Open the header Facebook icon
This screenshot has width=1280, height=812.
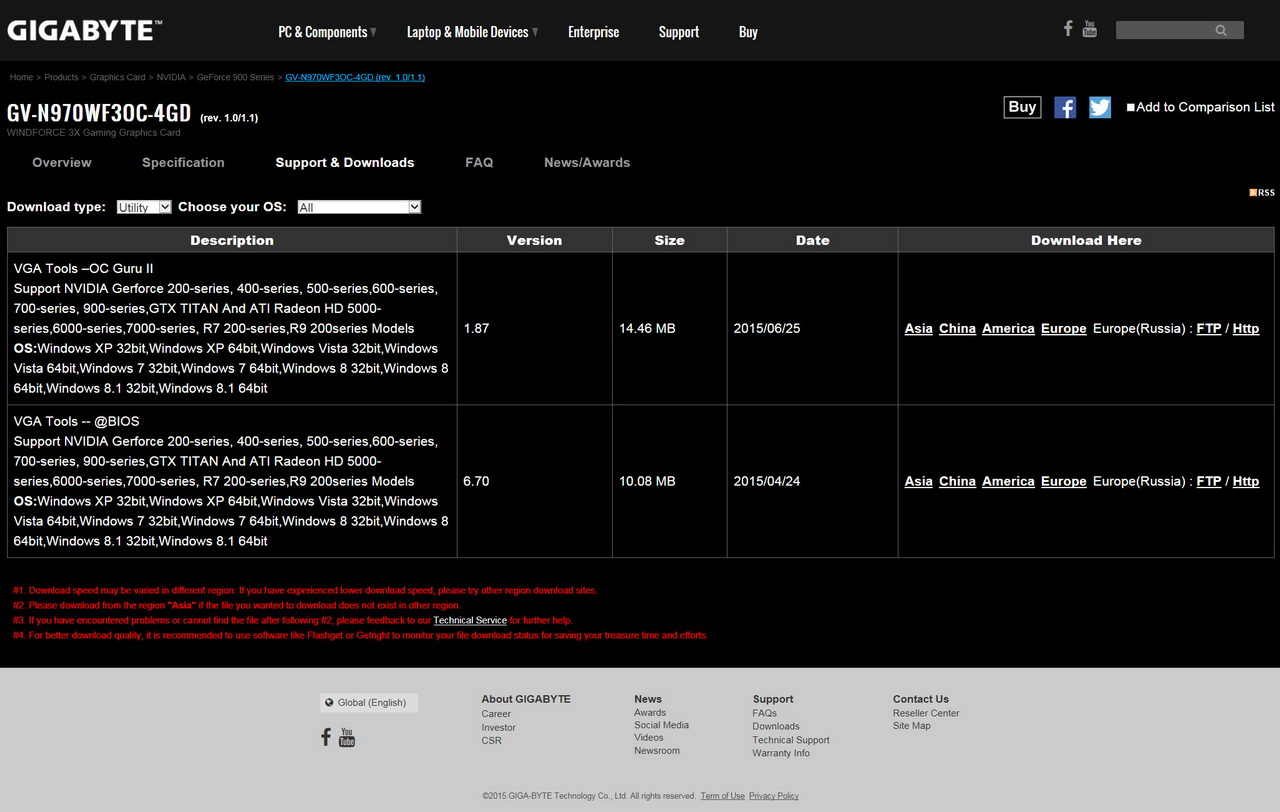click(x=1068, y=28)
